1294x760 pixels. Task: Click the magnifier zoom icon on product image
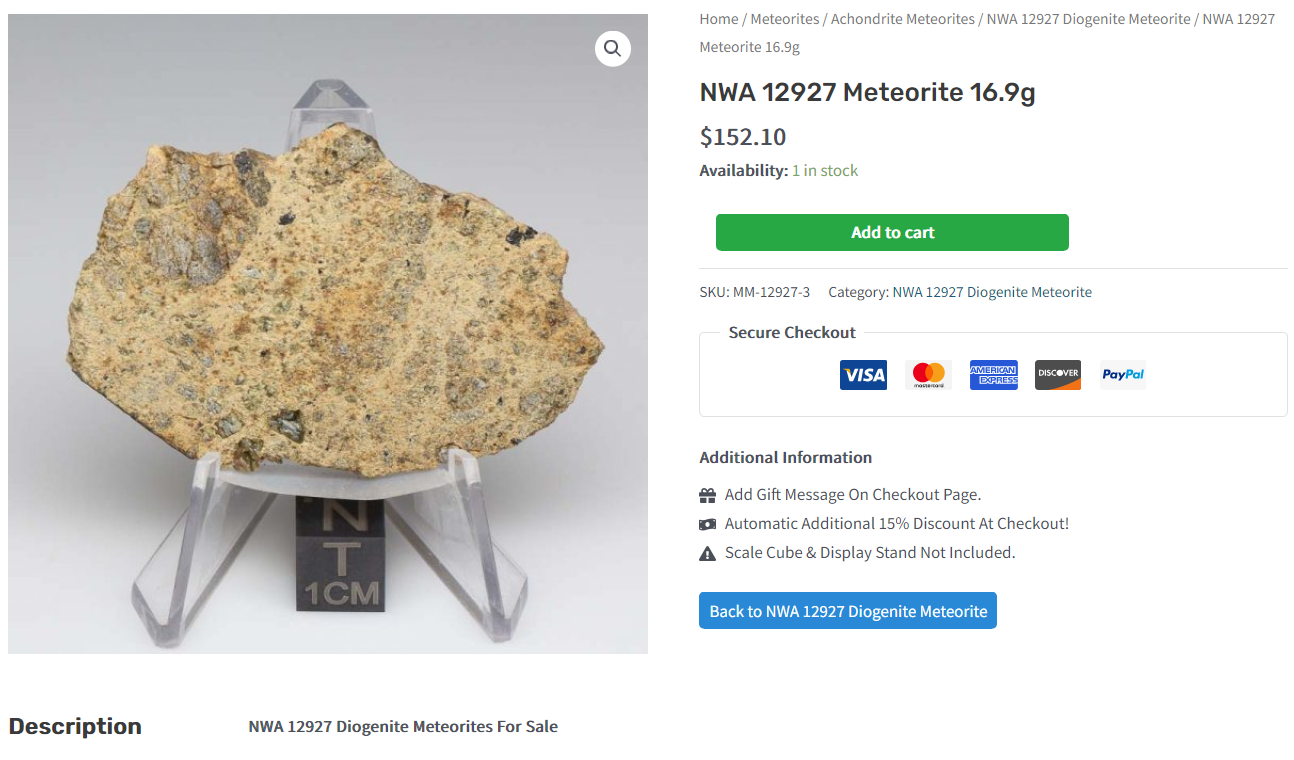tap(612, 47)
